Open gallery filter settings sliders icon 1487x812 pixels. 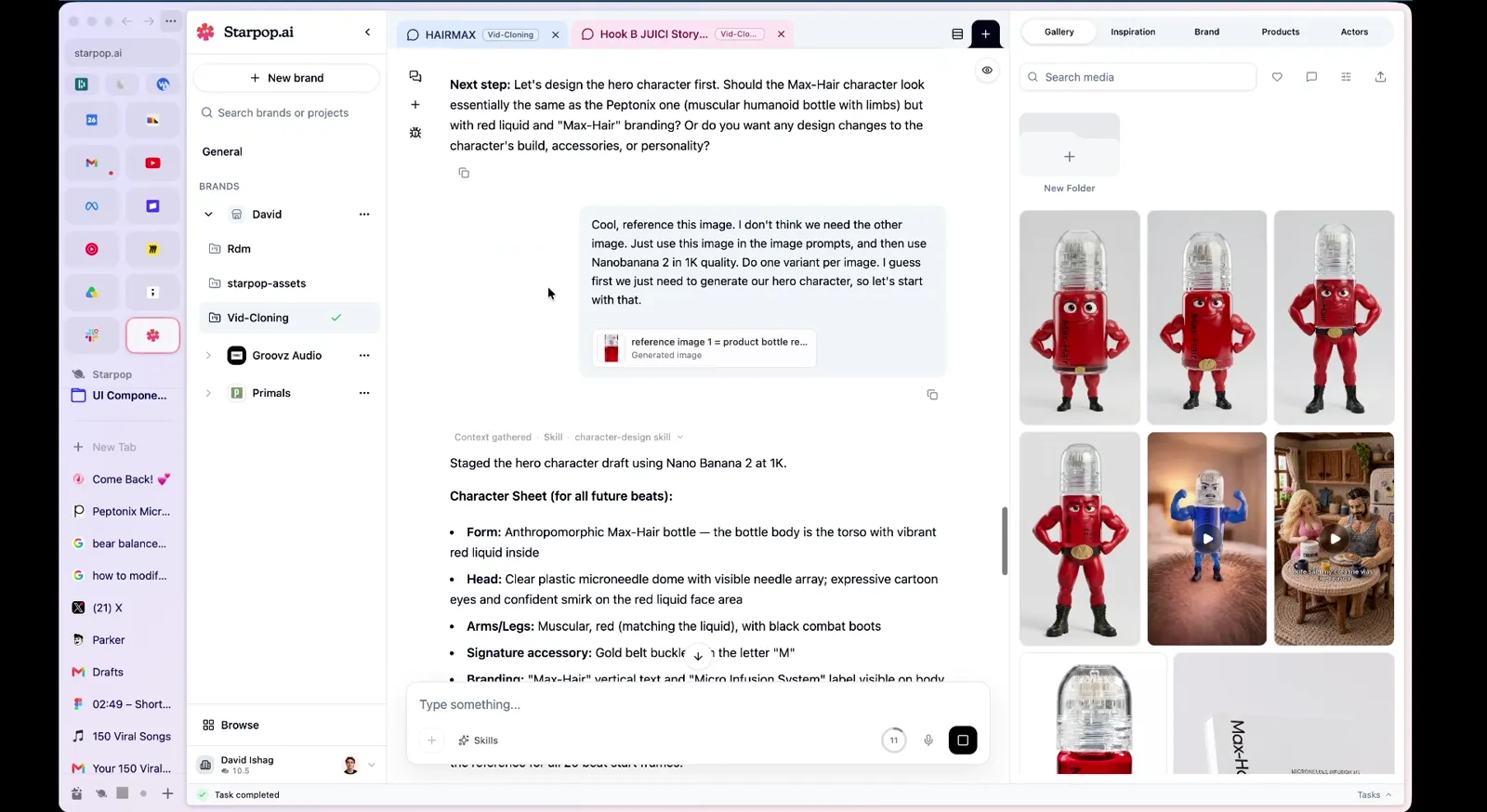tap(1346, 77)
